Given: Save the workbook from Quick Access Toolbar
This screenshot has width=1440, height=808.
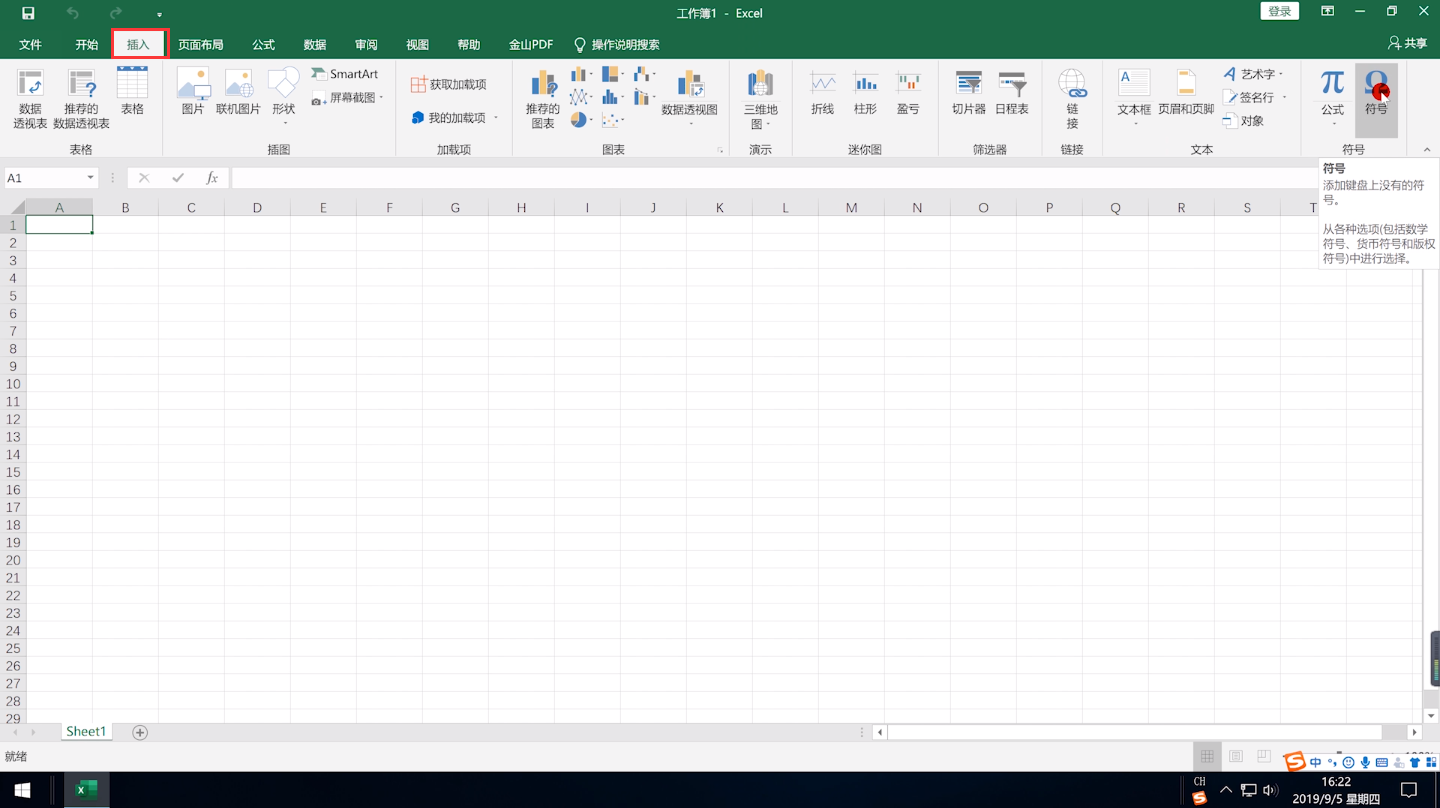Looking at the screenshot, I should [28, 13].
